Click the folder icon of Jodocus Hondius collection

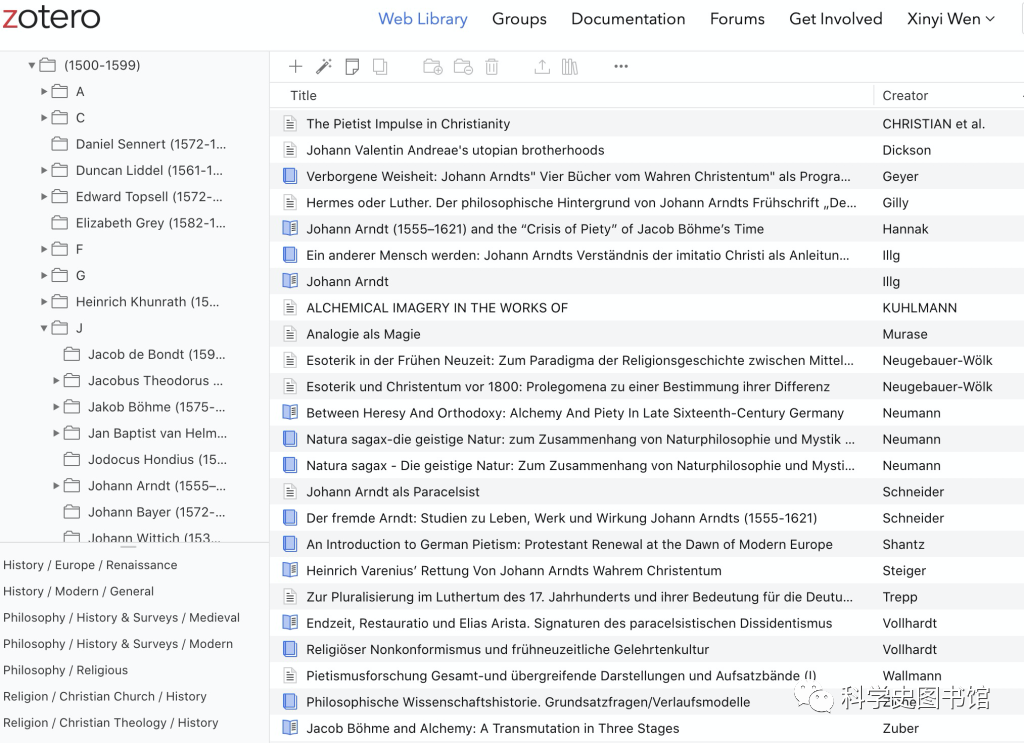tap(72, 459)
